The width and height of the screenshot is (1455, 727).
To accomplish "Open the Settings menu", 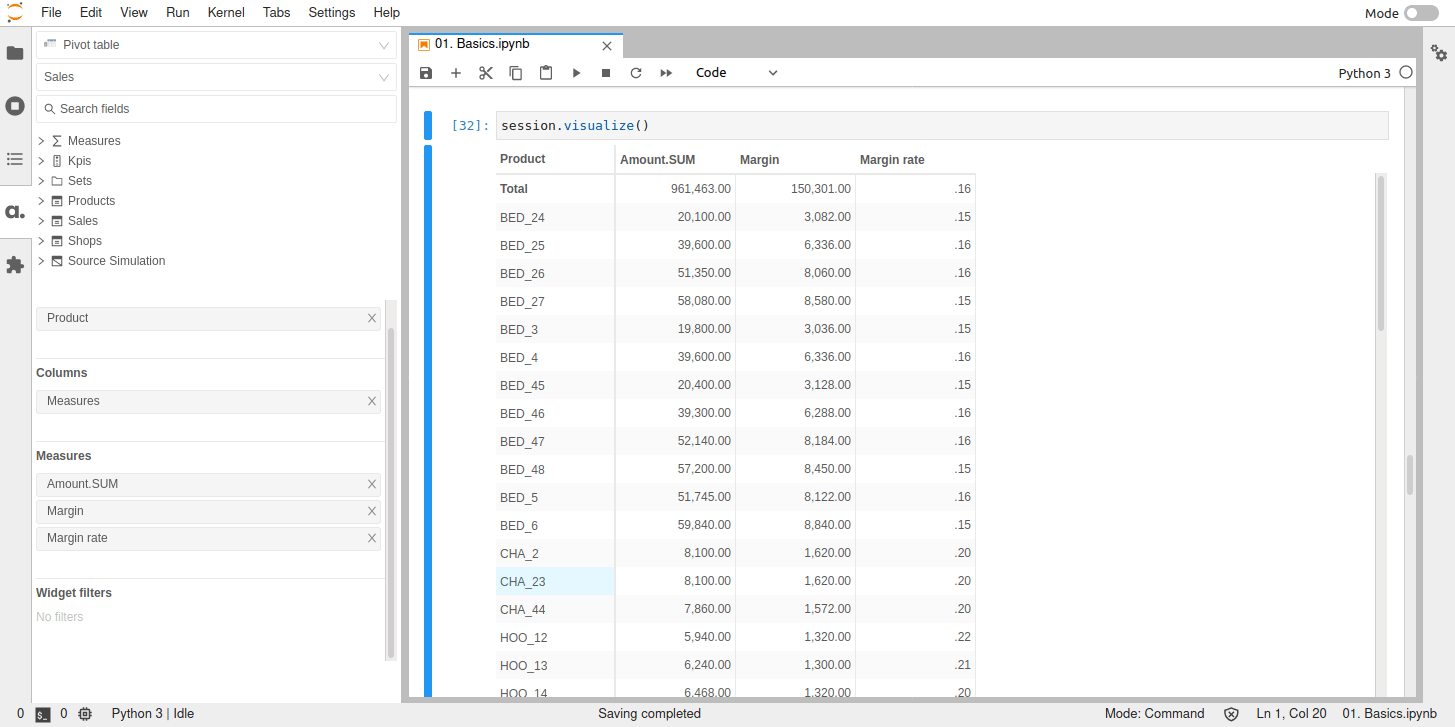I will tap(332, 13).
